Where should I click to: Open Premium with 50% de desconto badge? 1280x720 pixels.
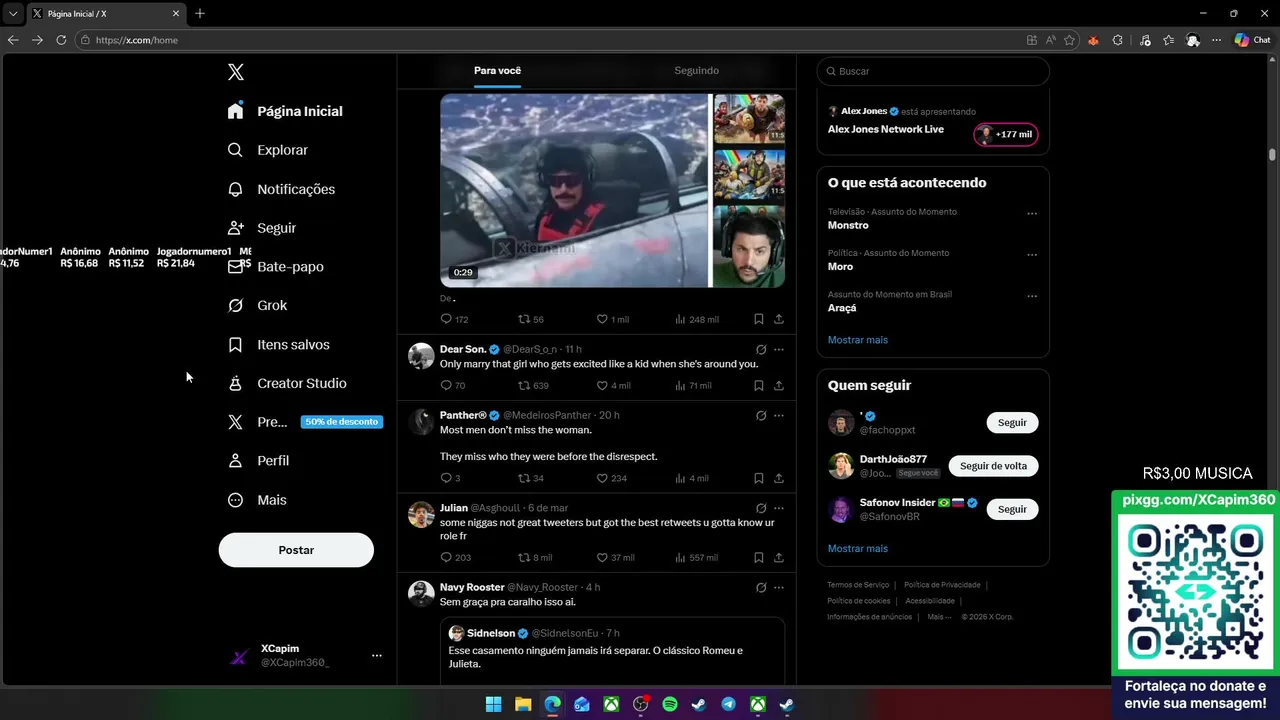click(x=304, y=422)
